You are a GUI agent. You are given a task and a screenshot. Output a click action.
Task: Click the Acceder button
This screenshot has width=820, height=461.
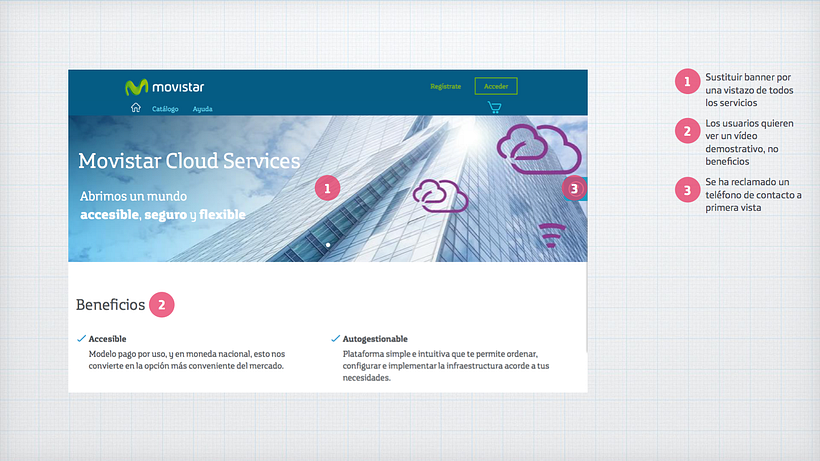coord(496,86)
